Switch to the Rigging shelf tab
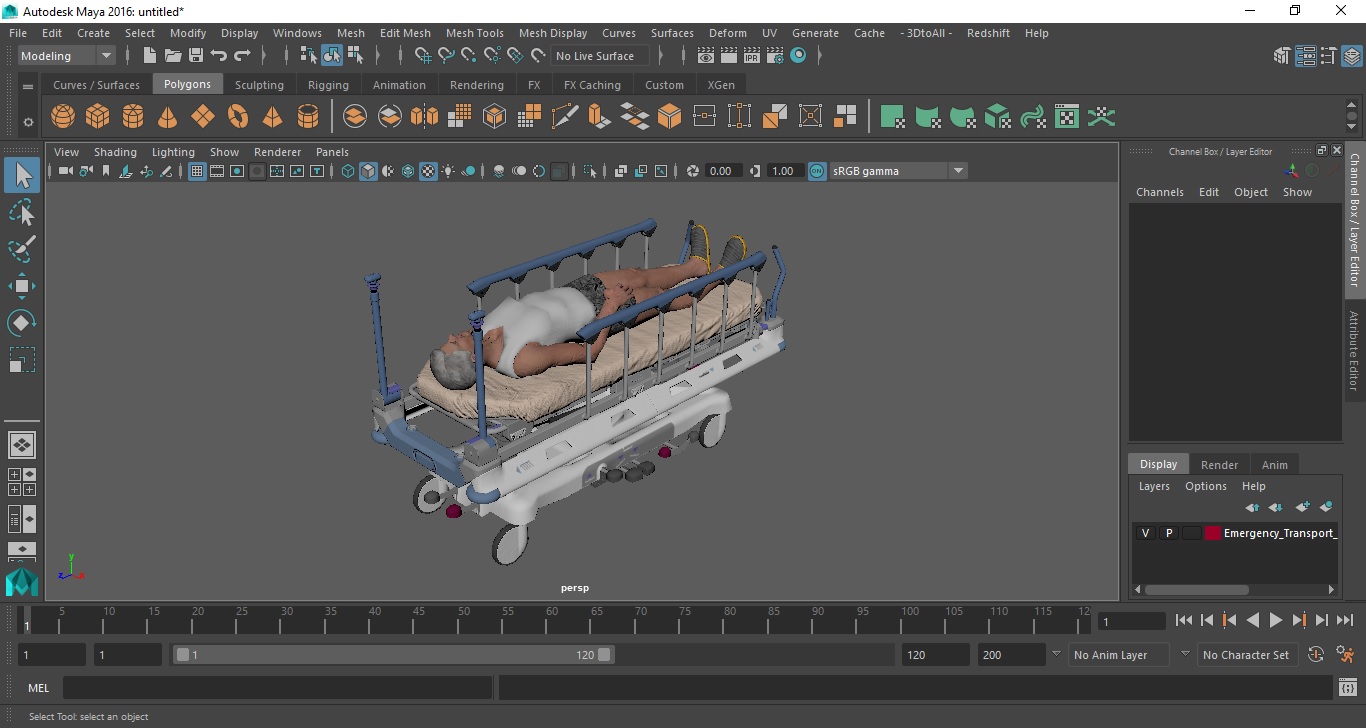The image size is (1366, 728). point(328,85)
